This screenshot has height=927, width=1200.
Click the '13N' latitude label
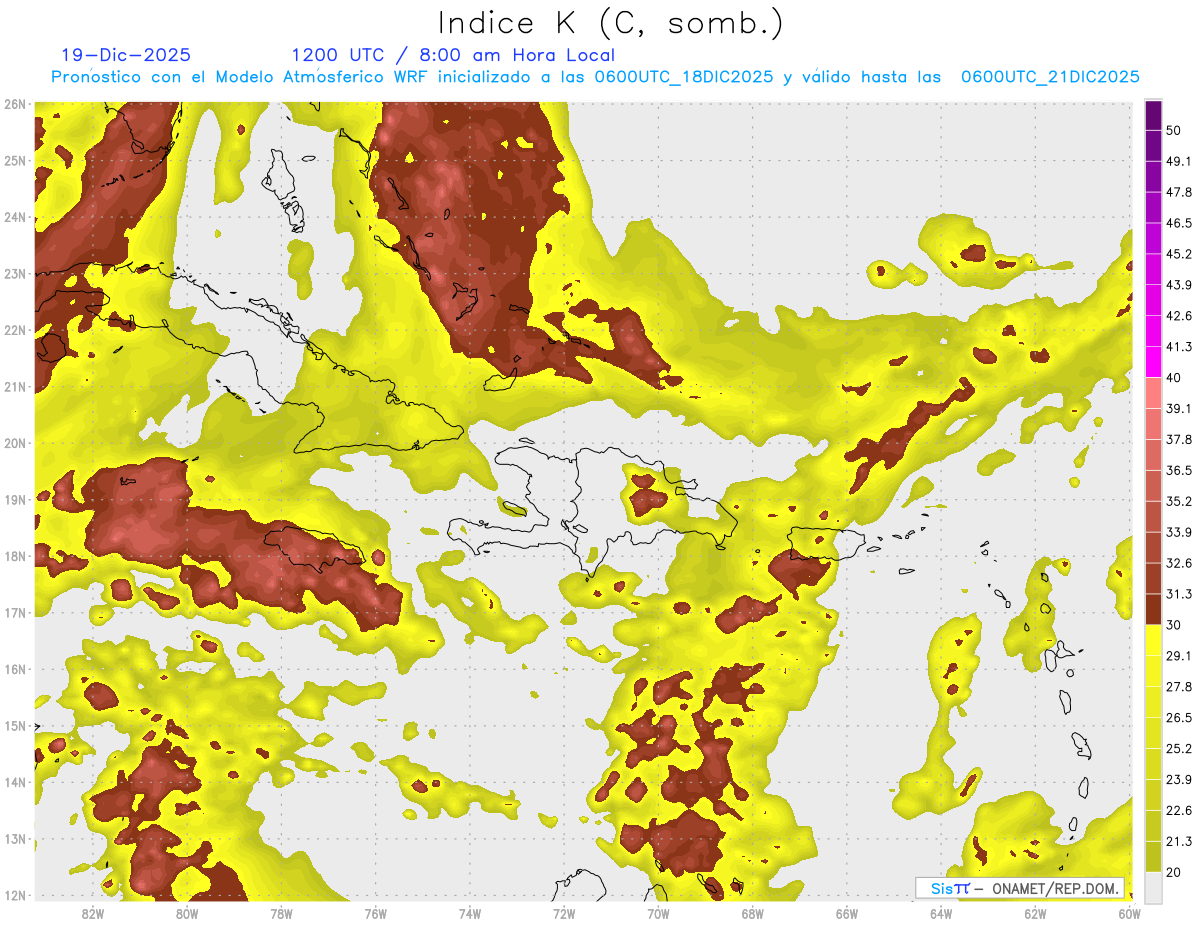[x=15, y=838]
